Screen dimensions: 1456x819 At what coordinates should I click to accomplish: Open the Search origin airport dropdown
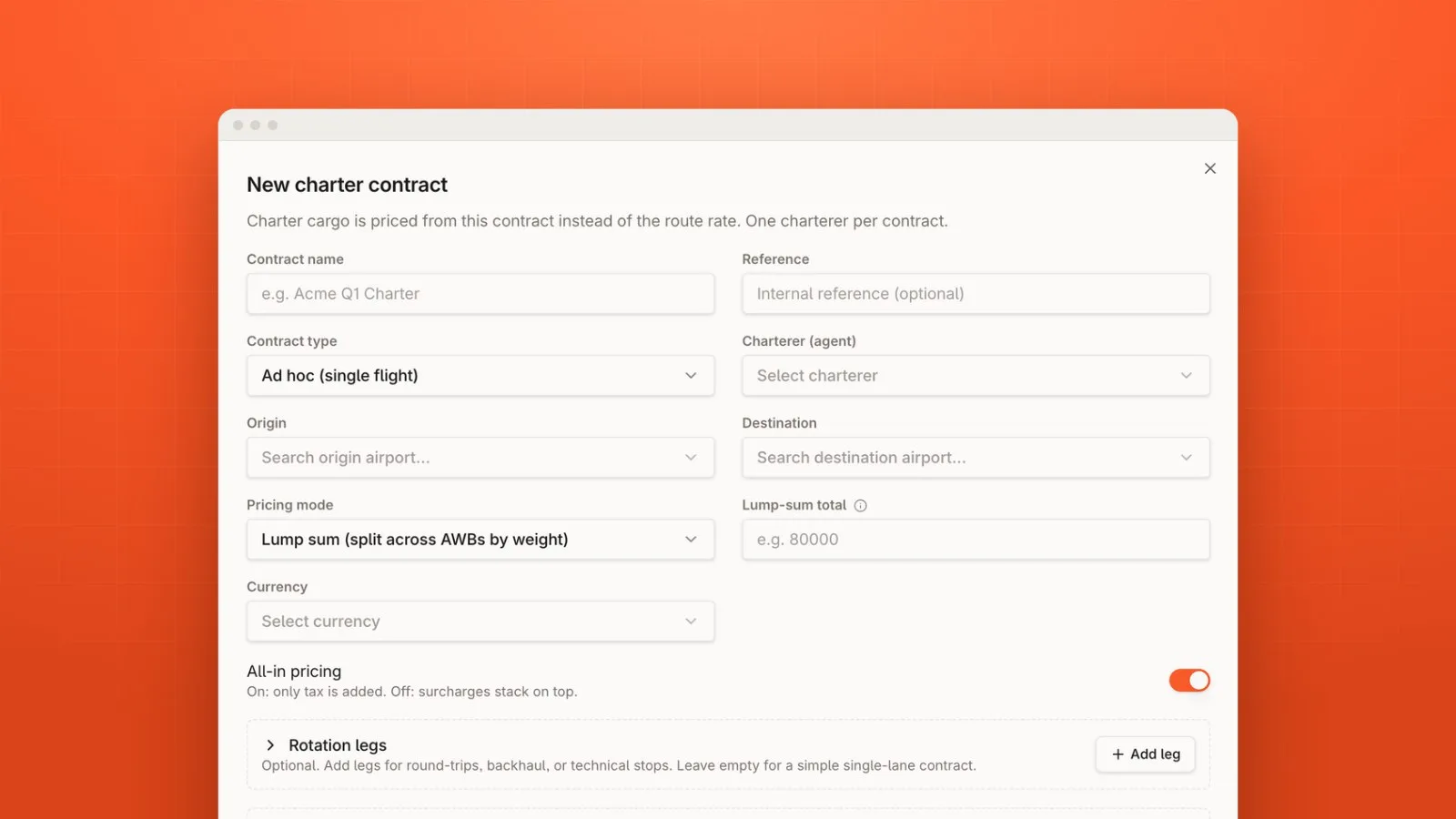(480, 458)
